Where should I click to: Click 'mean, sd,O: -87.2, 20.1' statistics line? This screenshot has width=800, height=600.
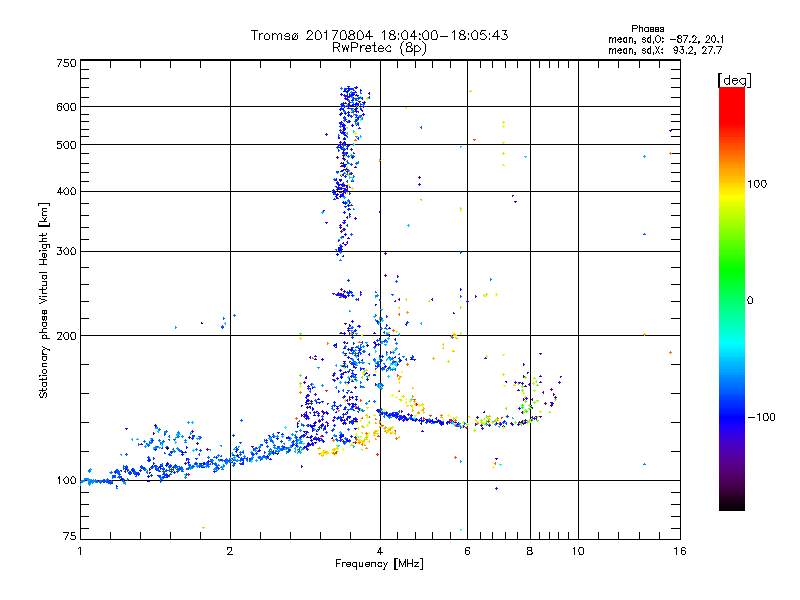pos(666,39)
